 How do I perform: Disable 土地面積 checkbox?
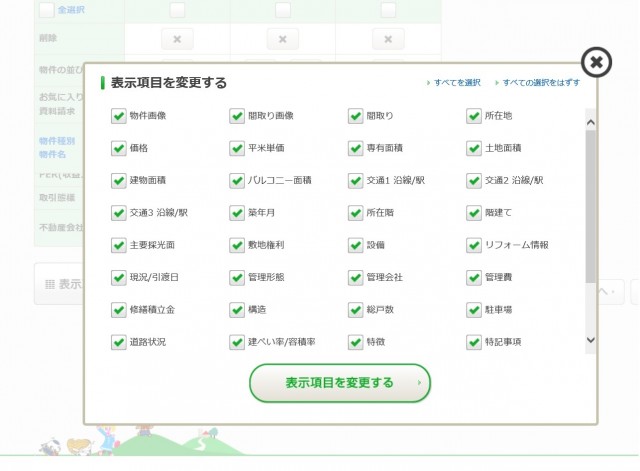coord(474,148)
